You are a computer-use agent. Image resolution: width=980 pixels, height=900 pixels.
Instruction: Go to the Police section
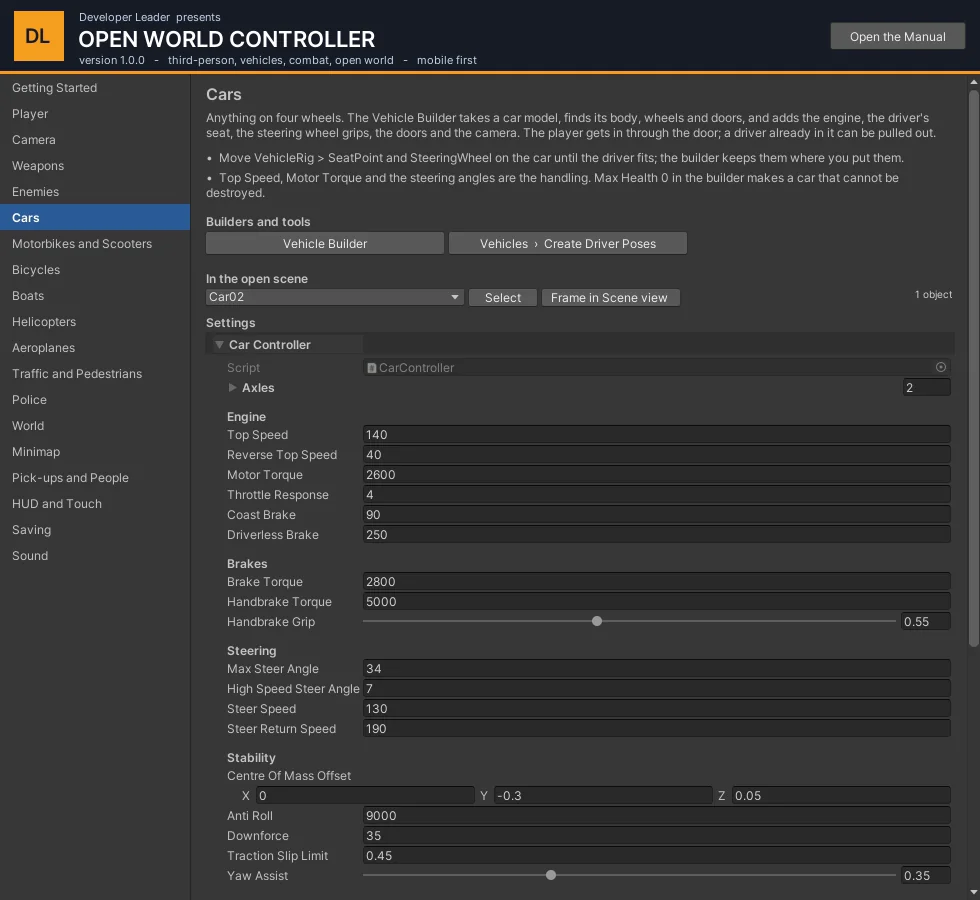95,400
